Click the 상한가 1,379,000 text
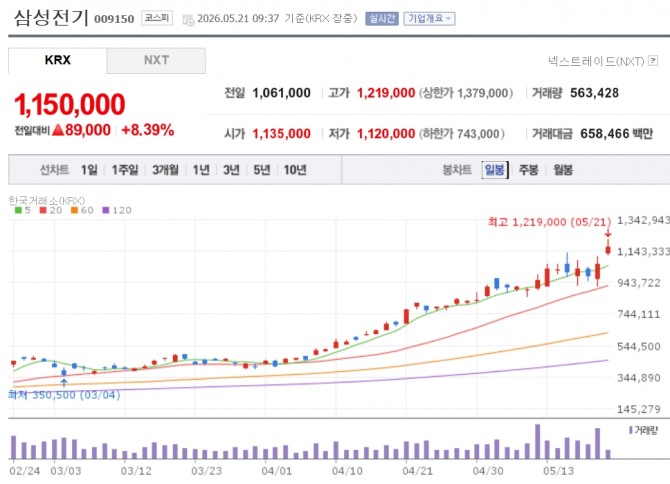Image resolution: width=670 pixels, height=484 pixels. click(x=466, y=93)
